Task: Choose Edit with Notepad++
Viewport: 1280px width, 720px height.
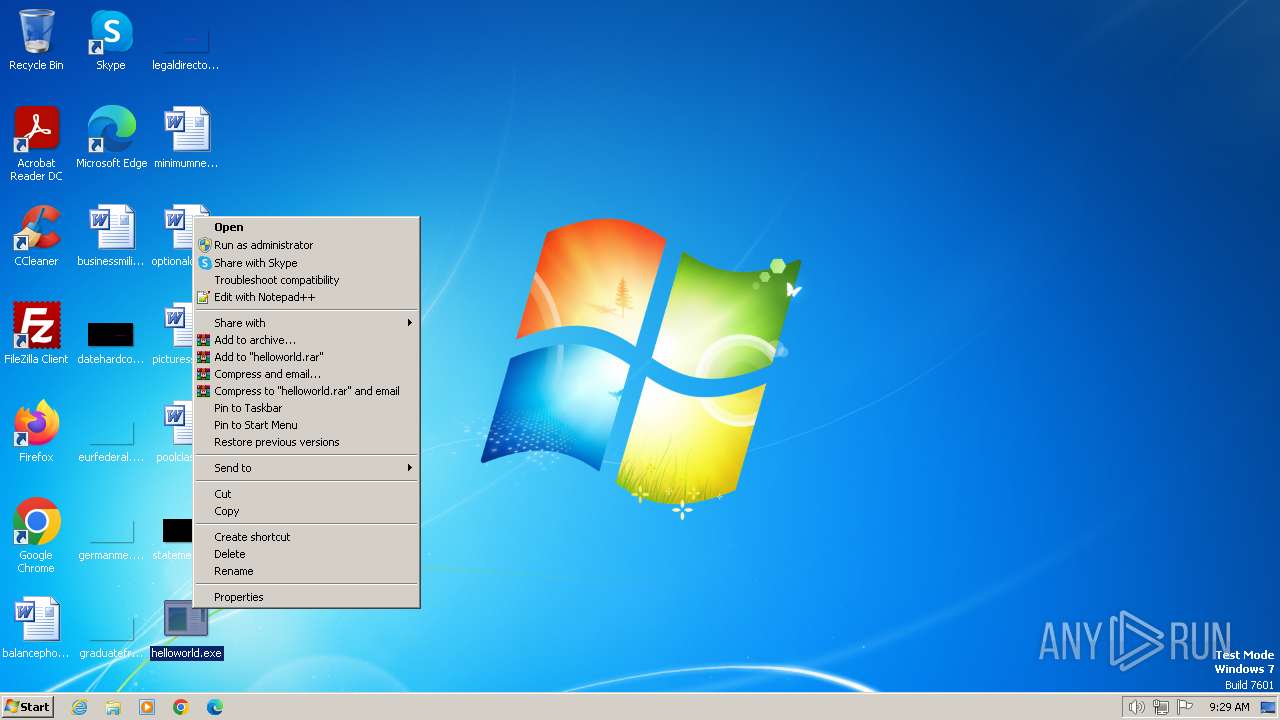Action: coord(307,297)
